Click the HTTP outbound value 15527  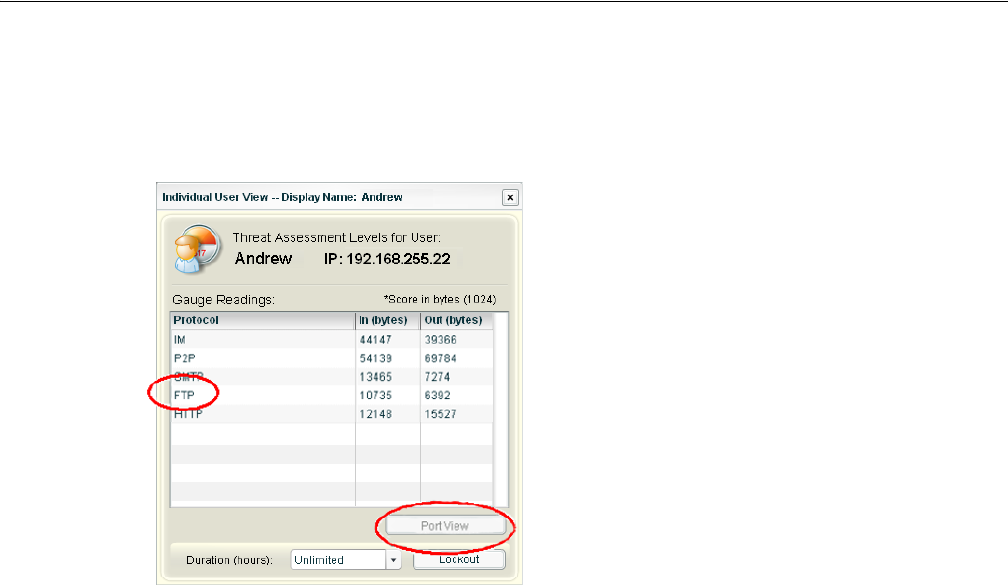point(444,415)
